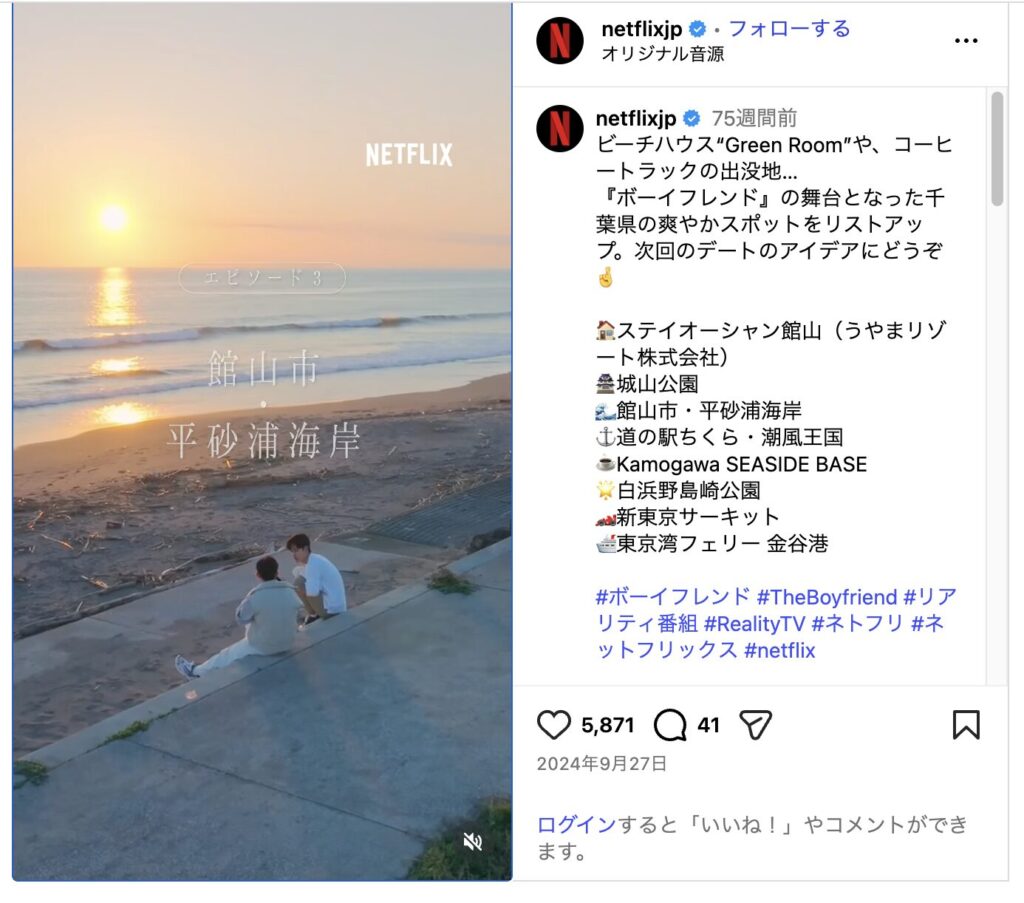
Task: Open the #ボーイフレンド hashtag
Action: click(x=673, y=597)
